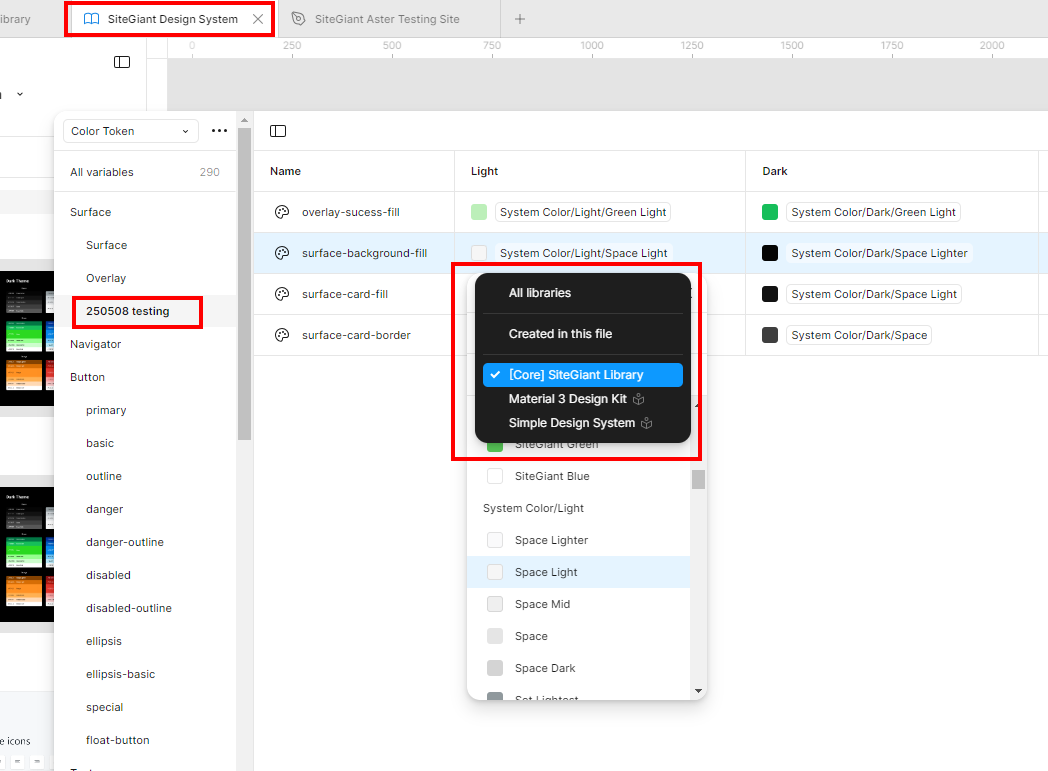This screenshot has height=771, width=1048.
Task: Click the prototype icon on Aster Testing tab
Action: click(299, 19)
